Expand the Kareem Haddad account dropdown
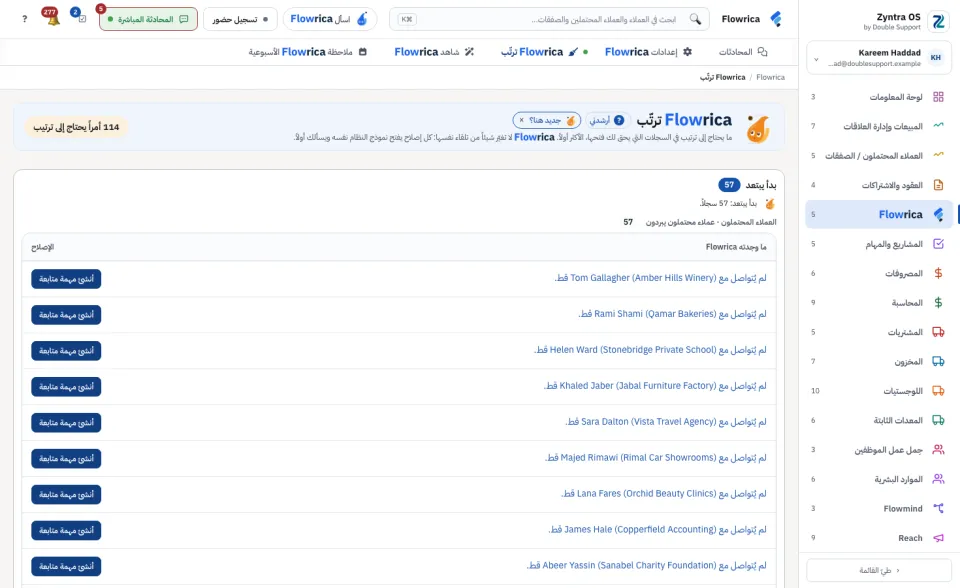960x588 pixels. point(879,58)
